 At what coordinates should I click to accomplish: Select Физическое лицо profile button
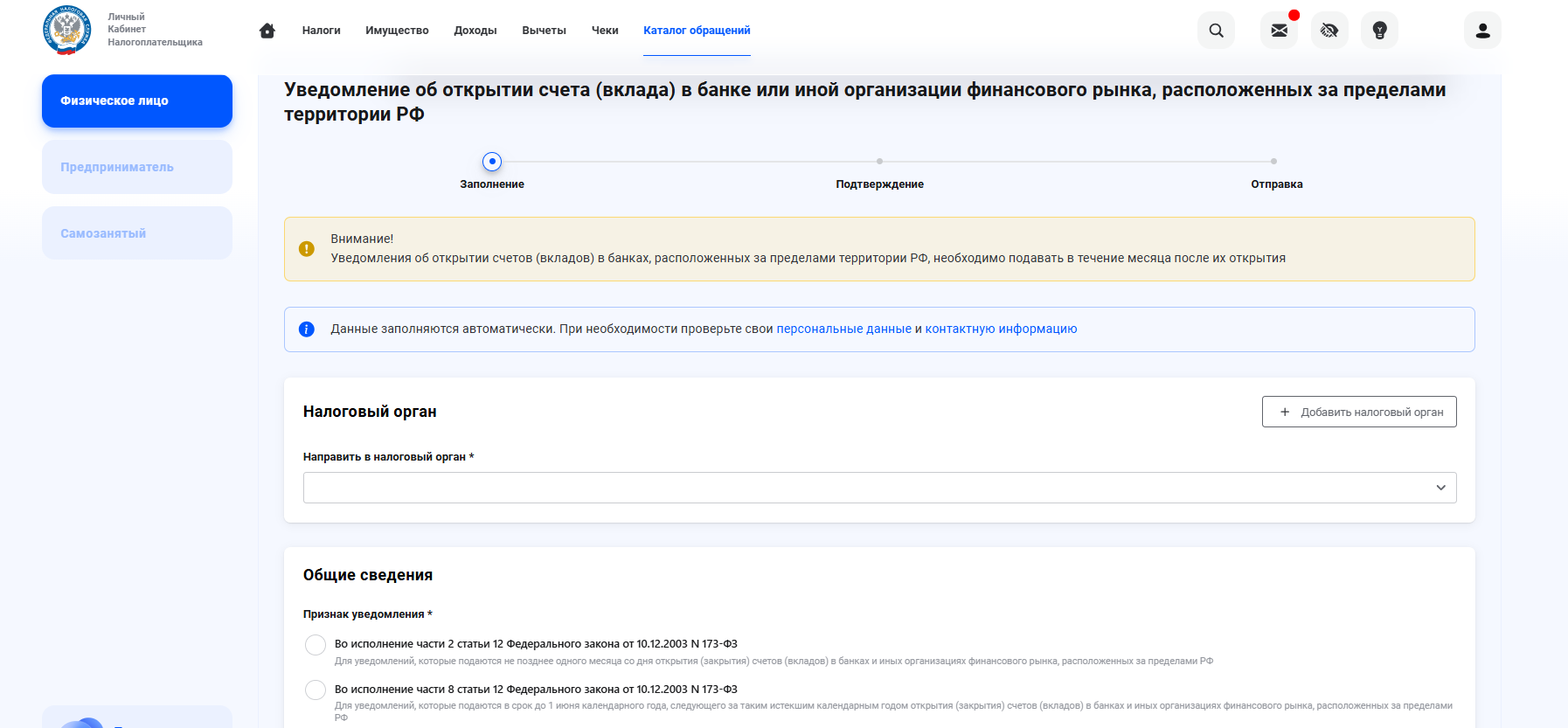coord(137,101)
